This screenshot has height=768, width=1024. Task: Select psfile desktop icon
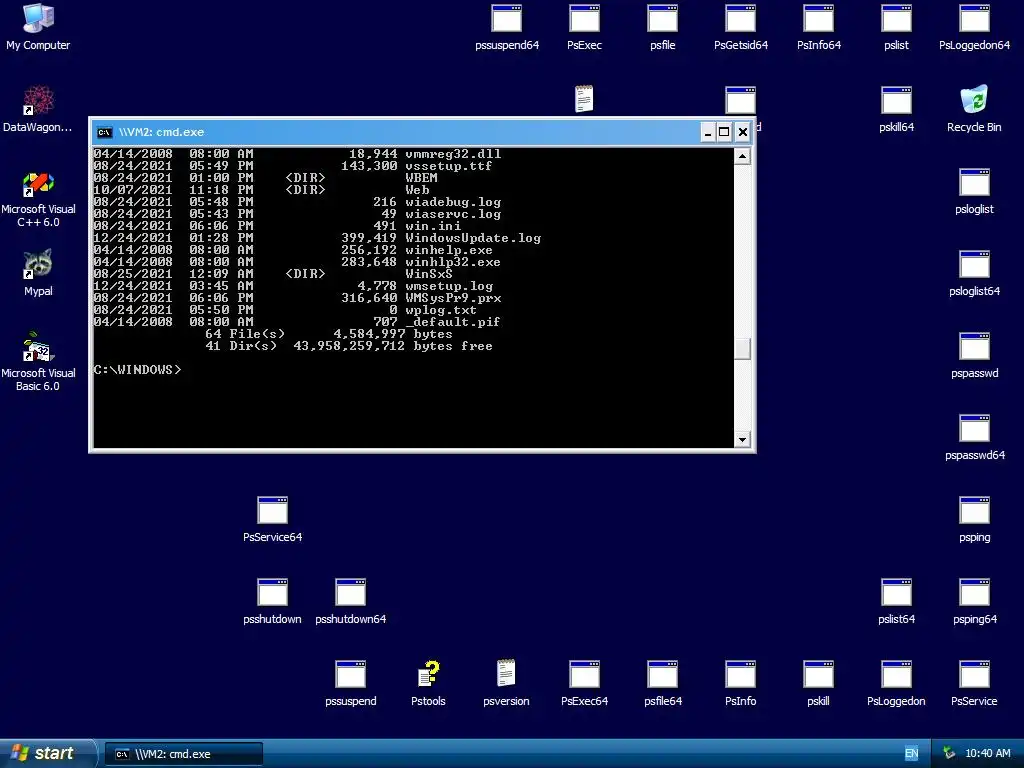[662, 27]
